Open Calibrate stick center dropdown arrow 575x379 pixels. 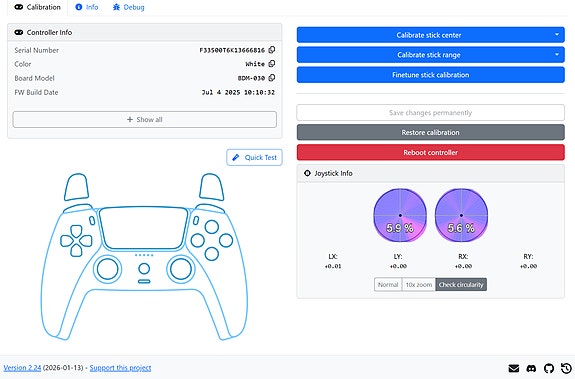pyautogui.click(x=557, y=35)
